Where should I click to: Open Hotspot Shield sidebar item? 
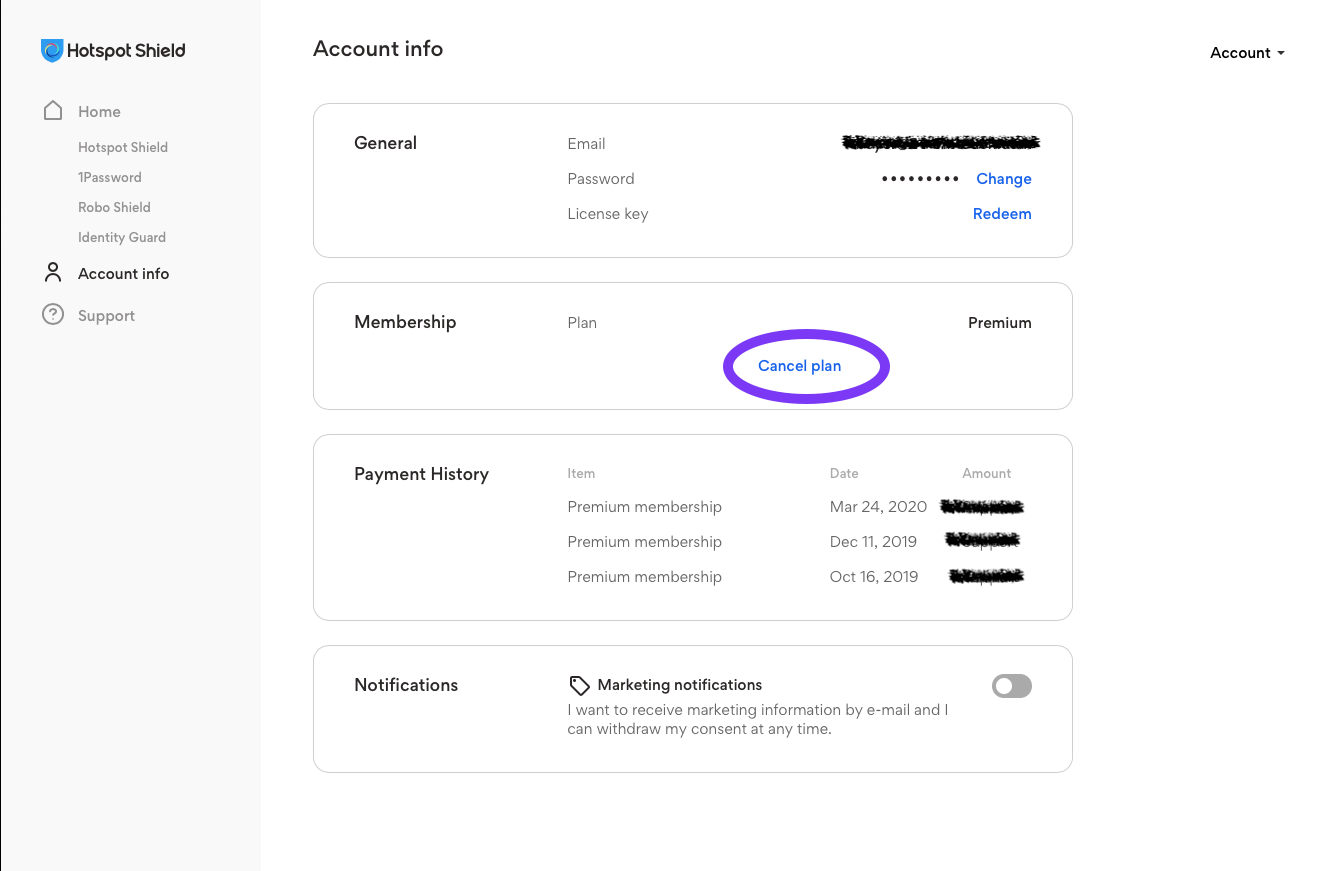point(123,147)
